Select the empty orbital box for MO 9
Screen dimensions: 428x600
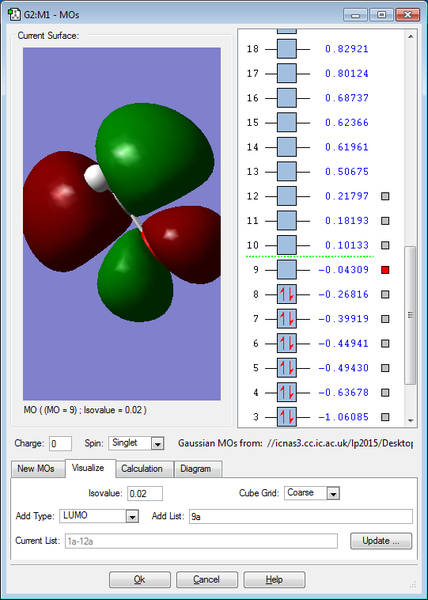click(x=286, y=270)
